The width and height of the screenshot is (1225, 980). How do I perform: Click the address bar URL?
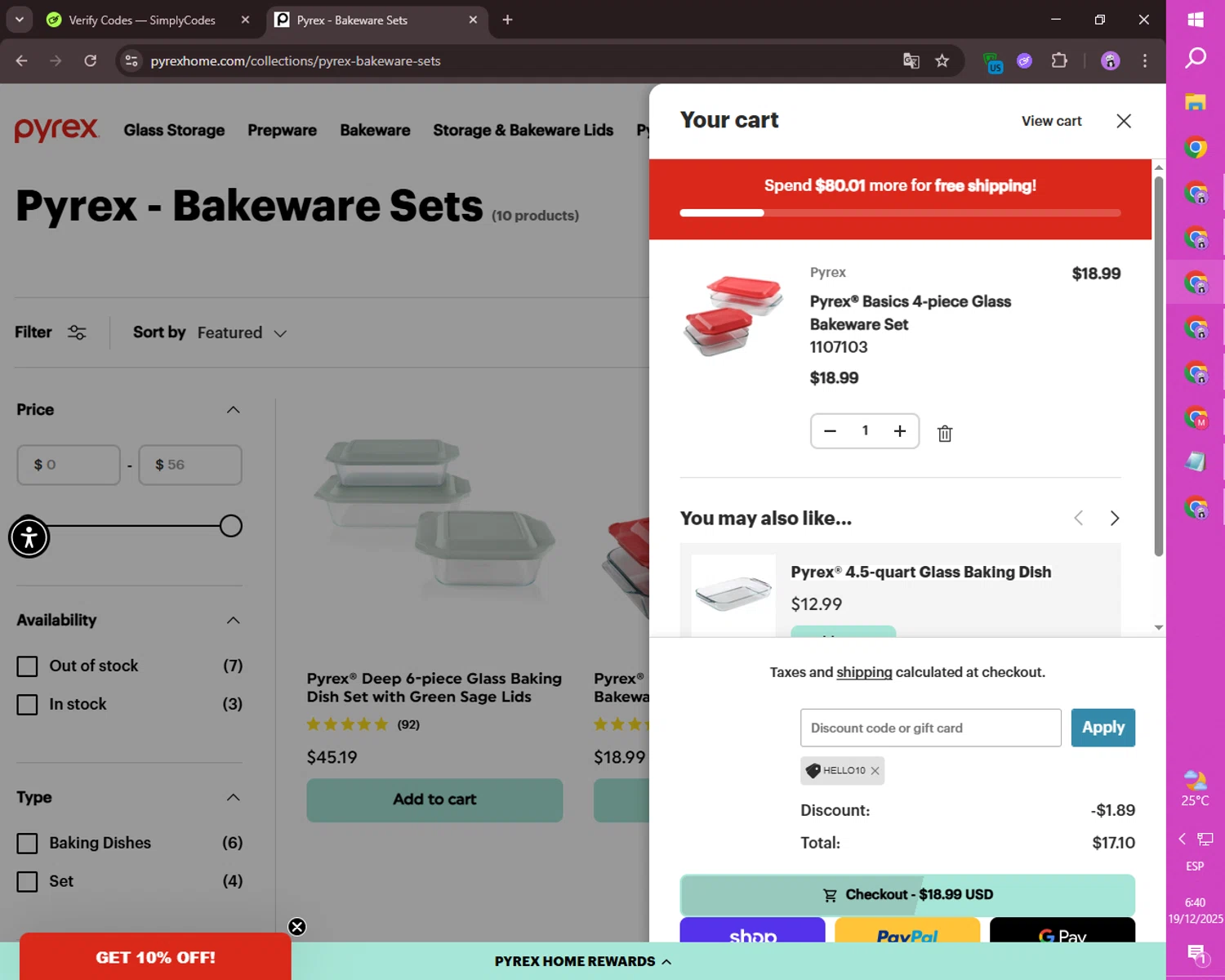(x=296, y=61)
